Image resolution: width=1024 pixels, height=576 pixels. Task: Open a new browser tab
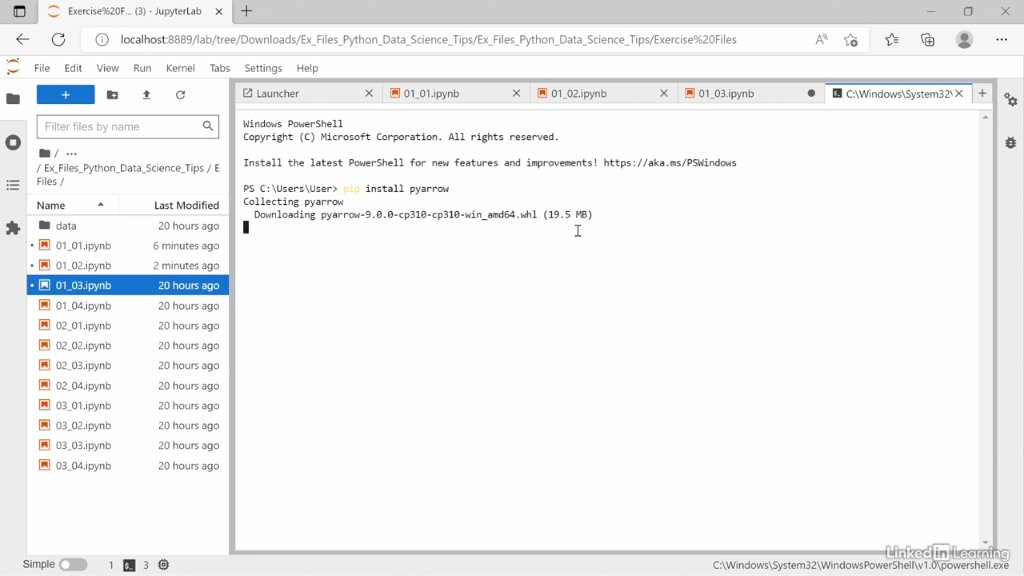(x=246, y=11)
